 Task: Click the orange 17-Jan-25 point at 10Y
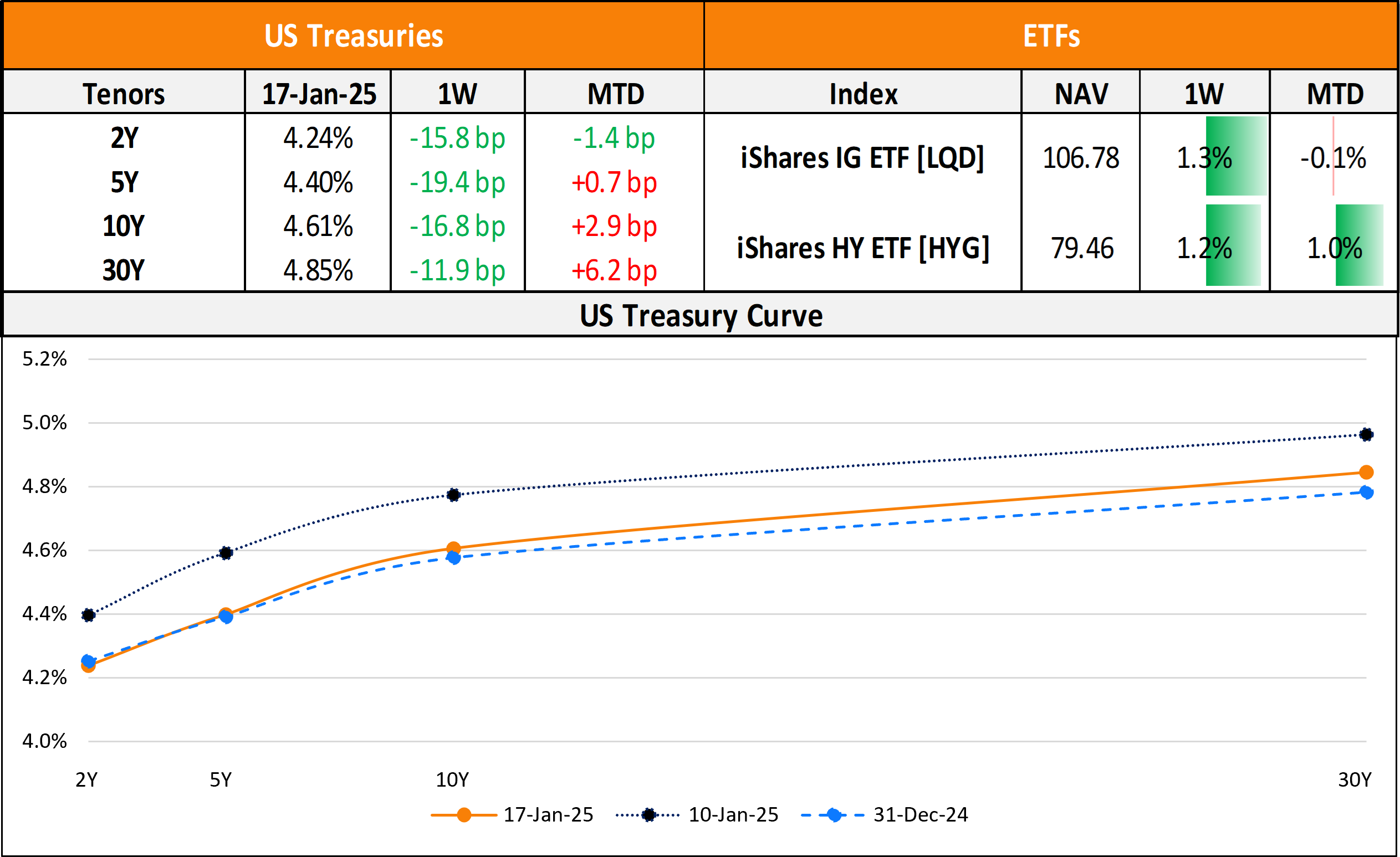pos(453,548)
